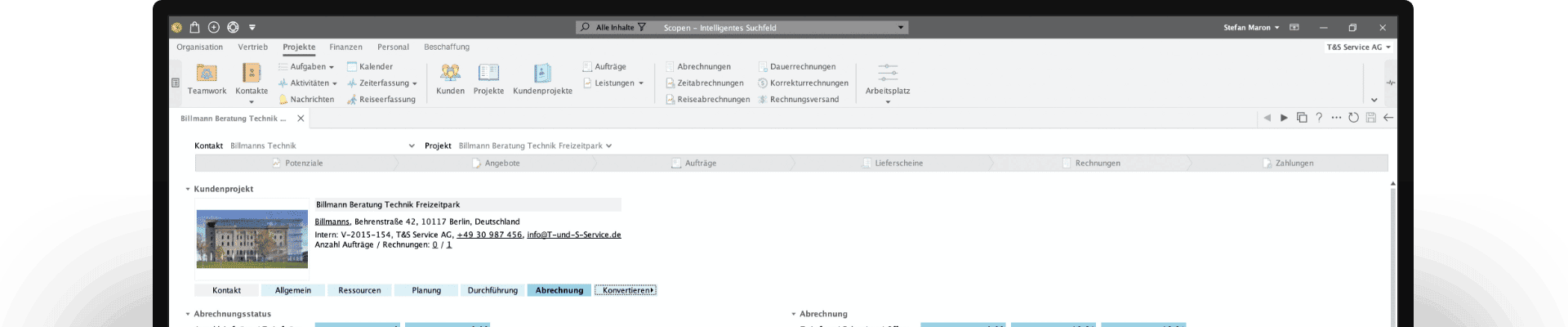Screen dimensions: 1568x327
Task: Open Korrekturrechnungen
Action: coord(804,83)
